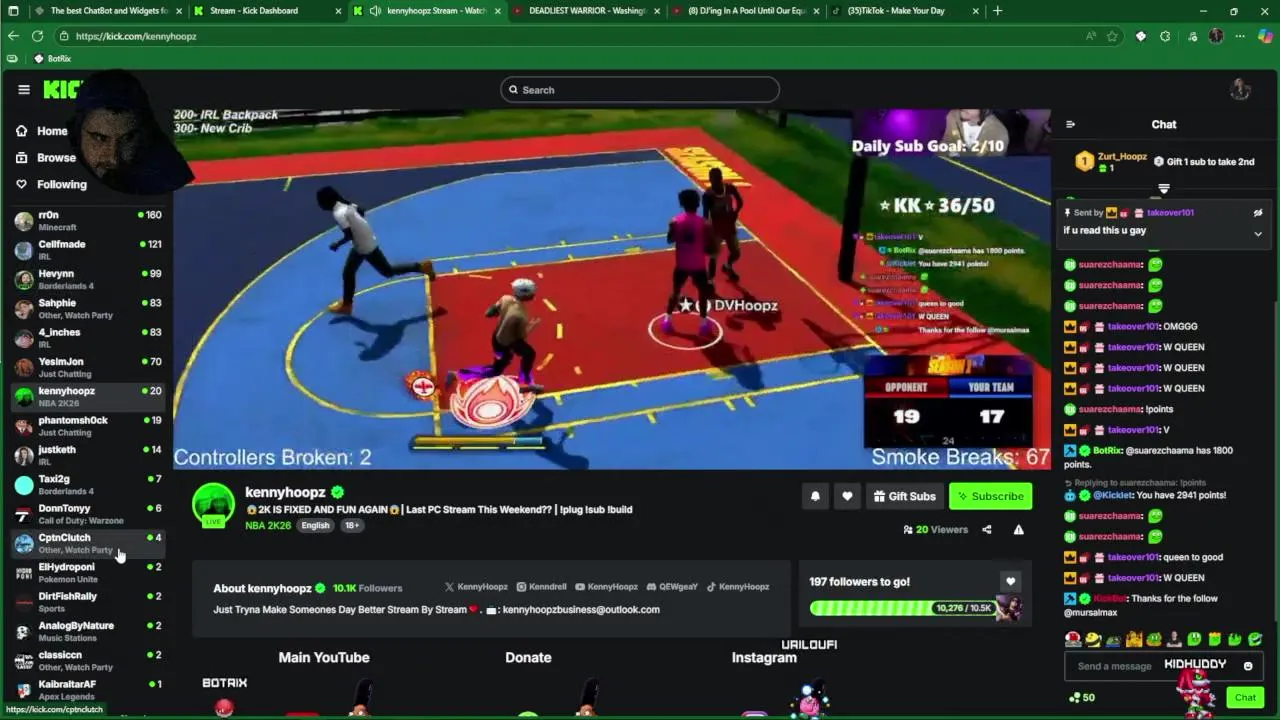The width and height of the screenshot is (1280, 720).
Task: Switch to Stream - Kick Dashboard tab
Action: pyautogui.click(x=266, y=11)
